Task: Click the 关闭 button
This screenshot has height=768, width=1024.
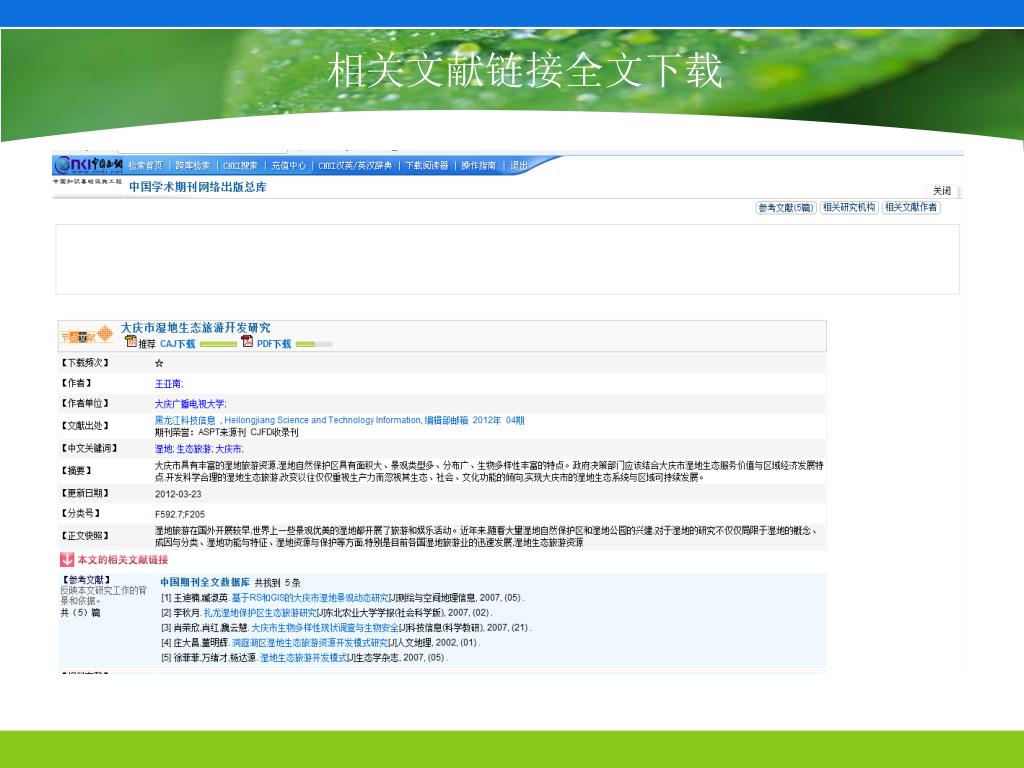Action: pos(942,191)
